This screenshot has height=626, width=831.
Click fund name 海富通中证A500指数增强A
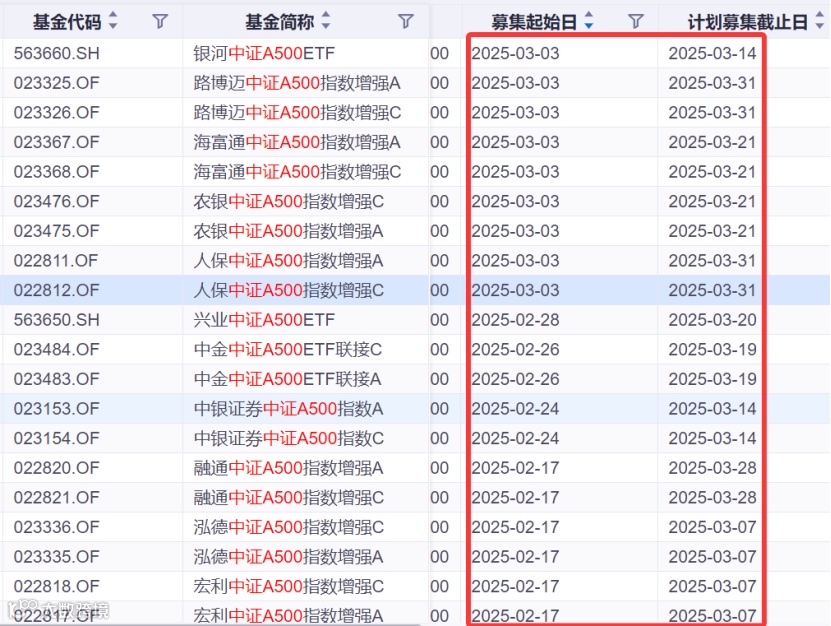297,143
